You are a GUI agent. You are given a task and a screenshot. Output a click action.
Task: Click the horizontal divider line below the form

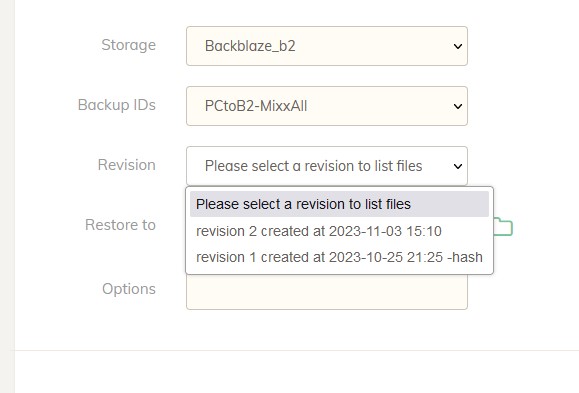point(297,350)
